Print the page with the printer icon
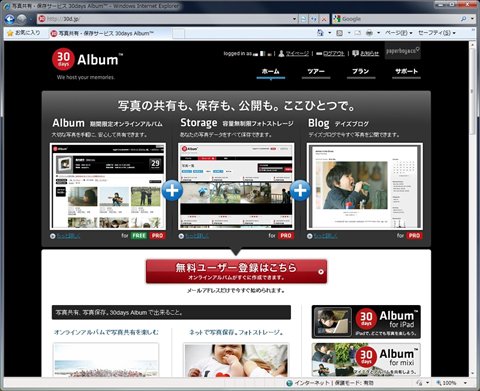The image size is (480, 391). click(369, 33)
